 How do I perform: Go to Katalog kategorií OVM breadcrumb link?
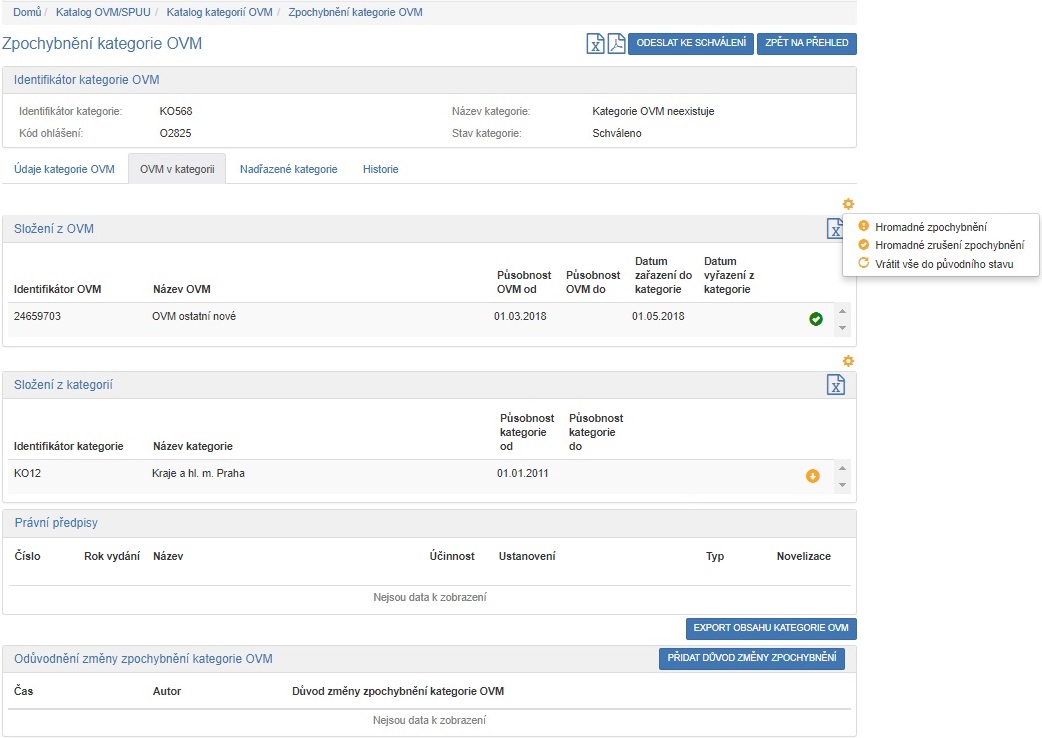click(218, 12)
